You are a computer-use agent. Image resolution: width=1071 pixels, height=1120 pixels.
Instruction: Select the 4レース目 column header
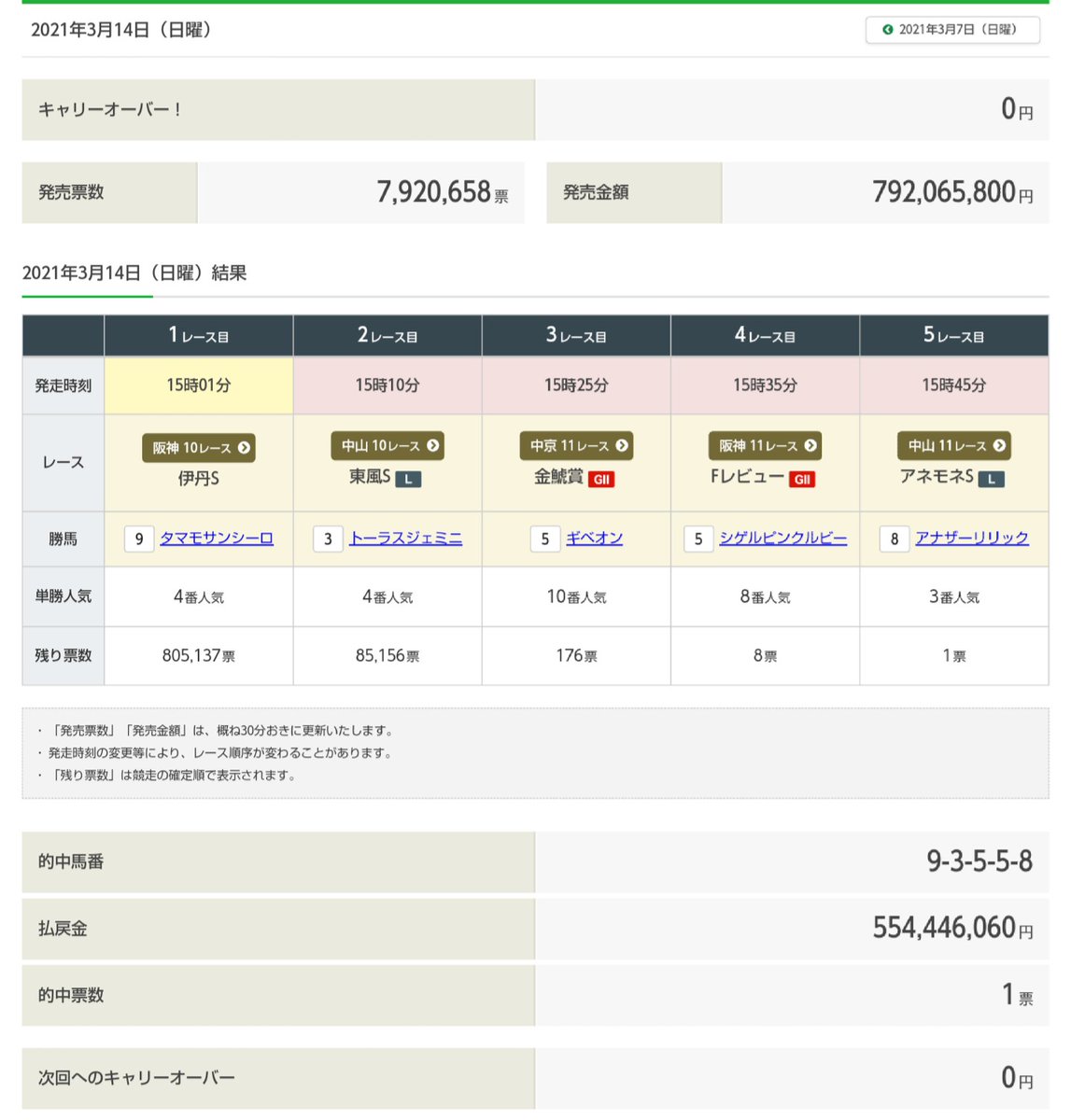765,335
